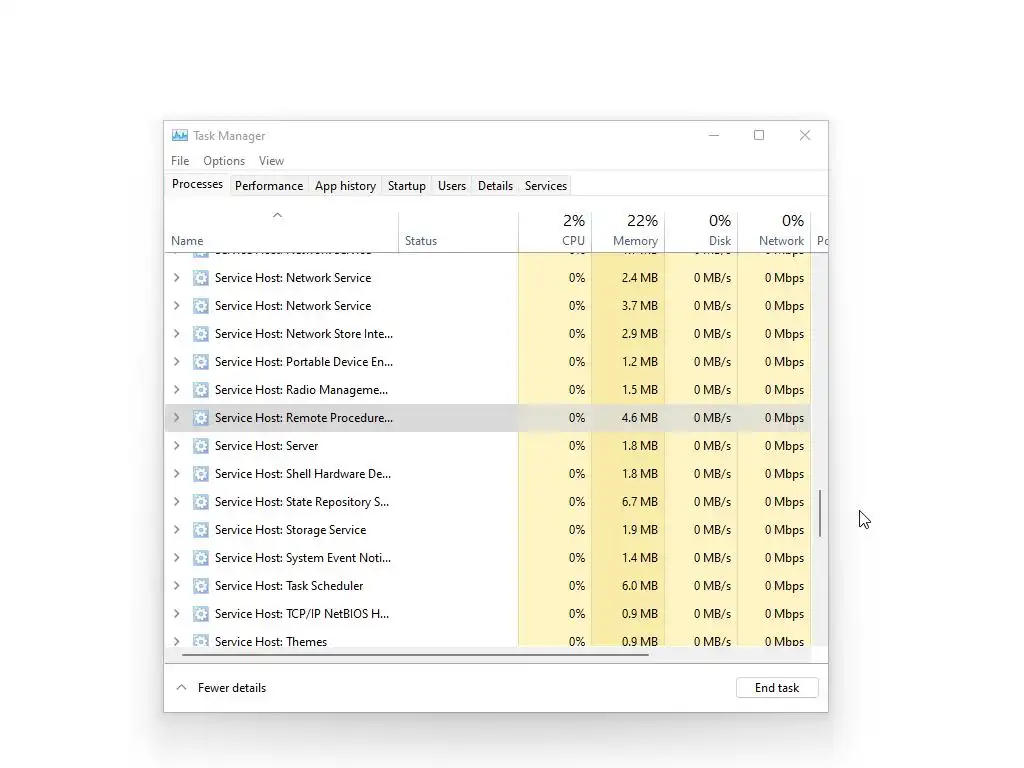Open the Startup tab
The width and height of the screenshot is (1024, 768).
pyautogui.click(x=407, y=185)
